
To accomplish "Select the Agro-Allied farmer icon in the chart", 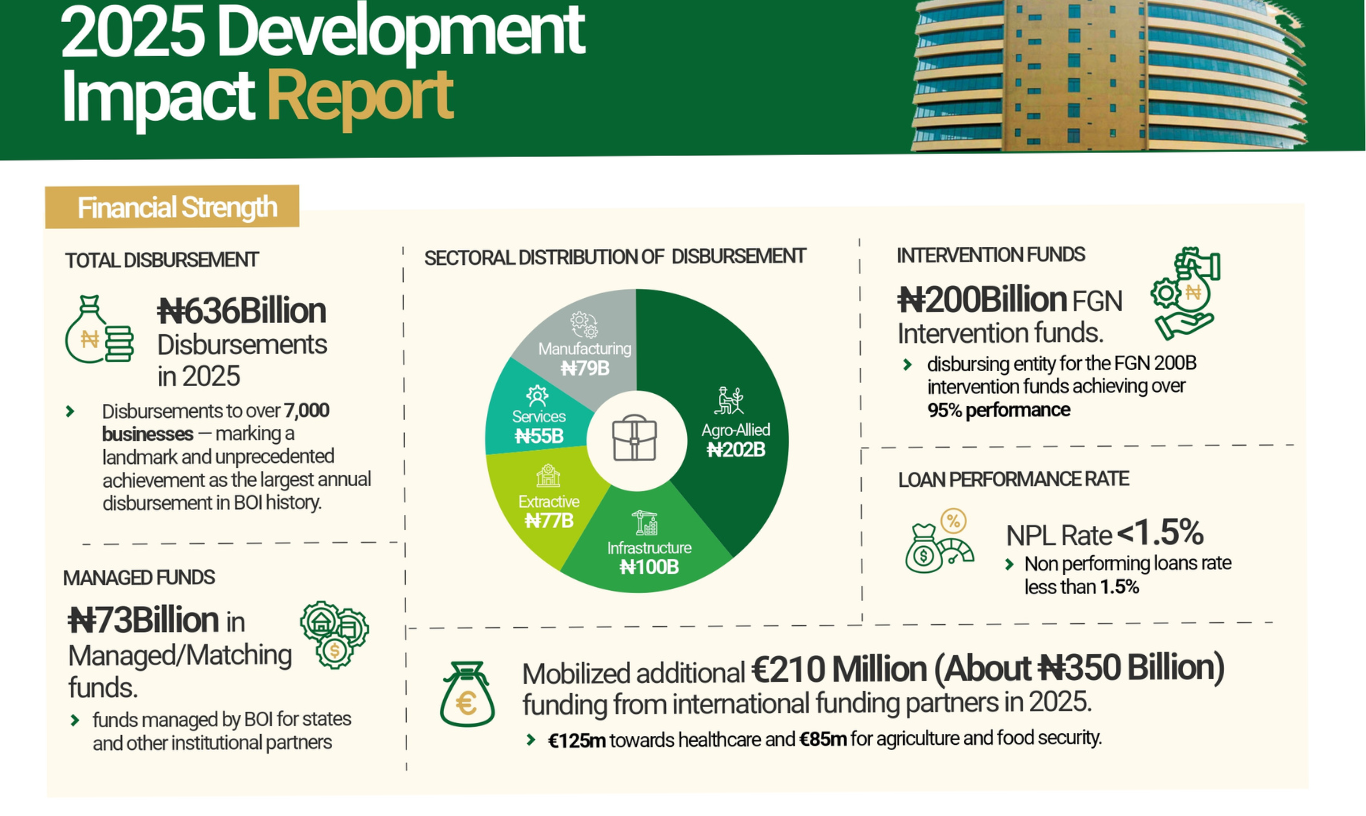I will coord(730,401).
